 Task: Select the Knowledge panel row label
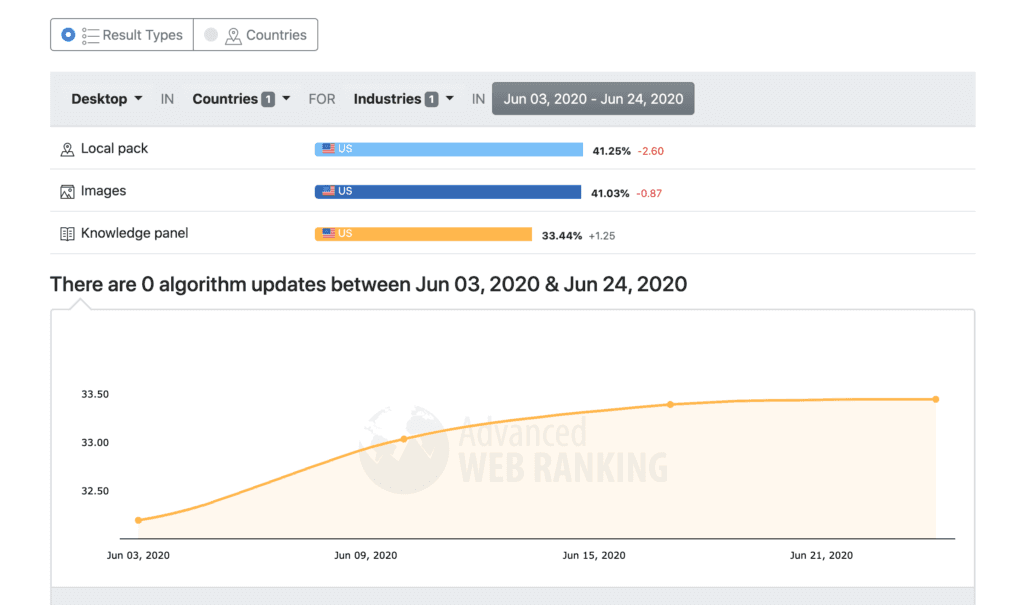(135, 233)
